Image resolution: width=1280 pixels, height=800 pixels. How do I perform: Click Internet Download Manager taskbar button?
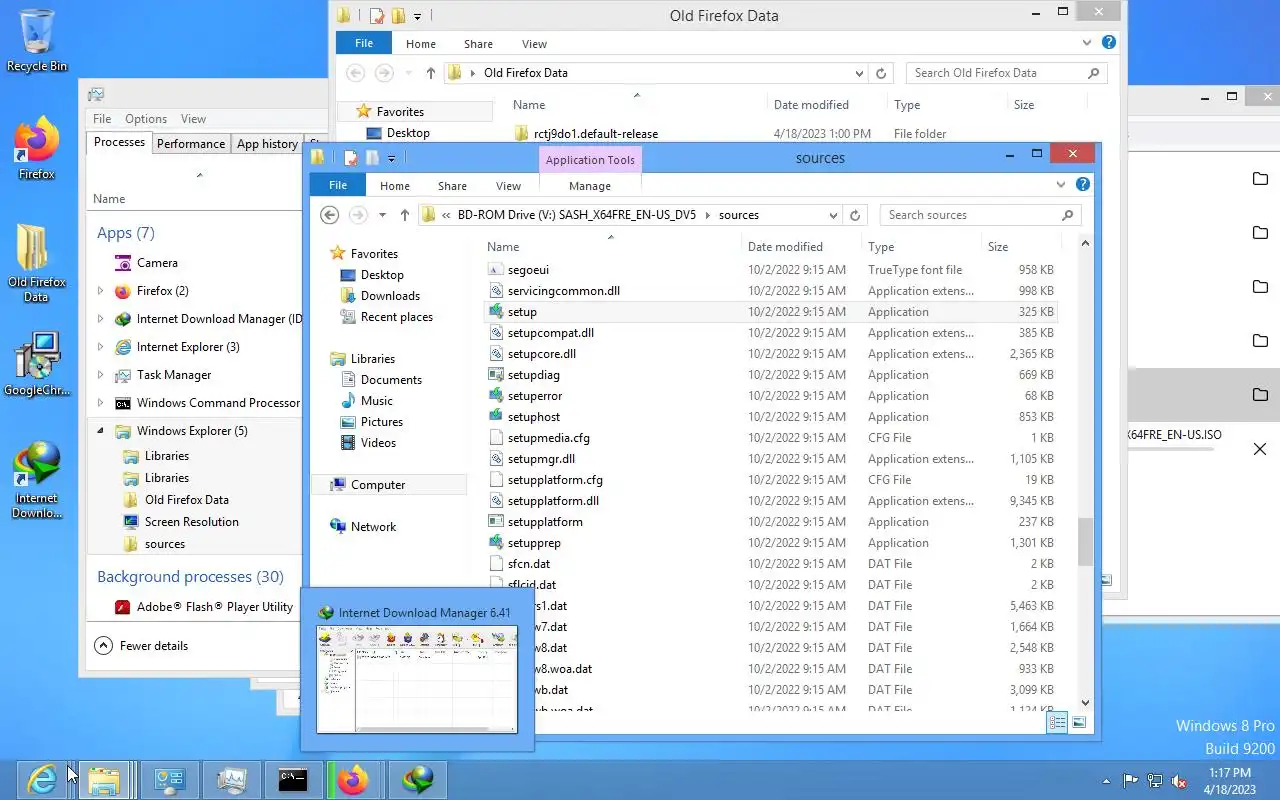417,779
